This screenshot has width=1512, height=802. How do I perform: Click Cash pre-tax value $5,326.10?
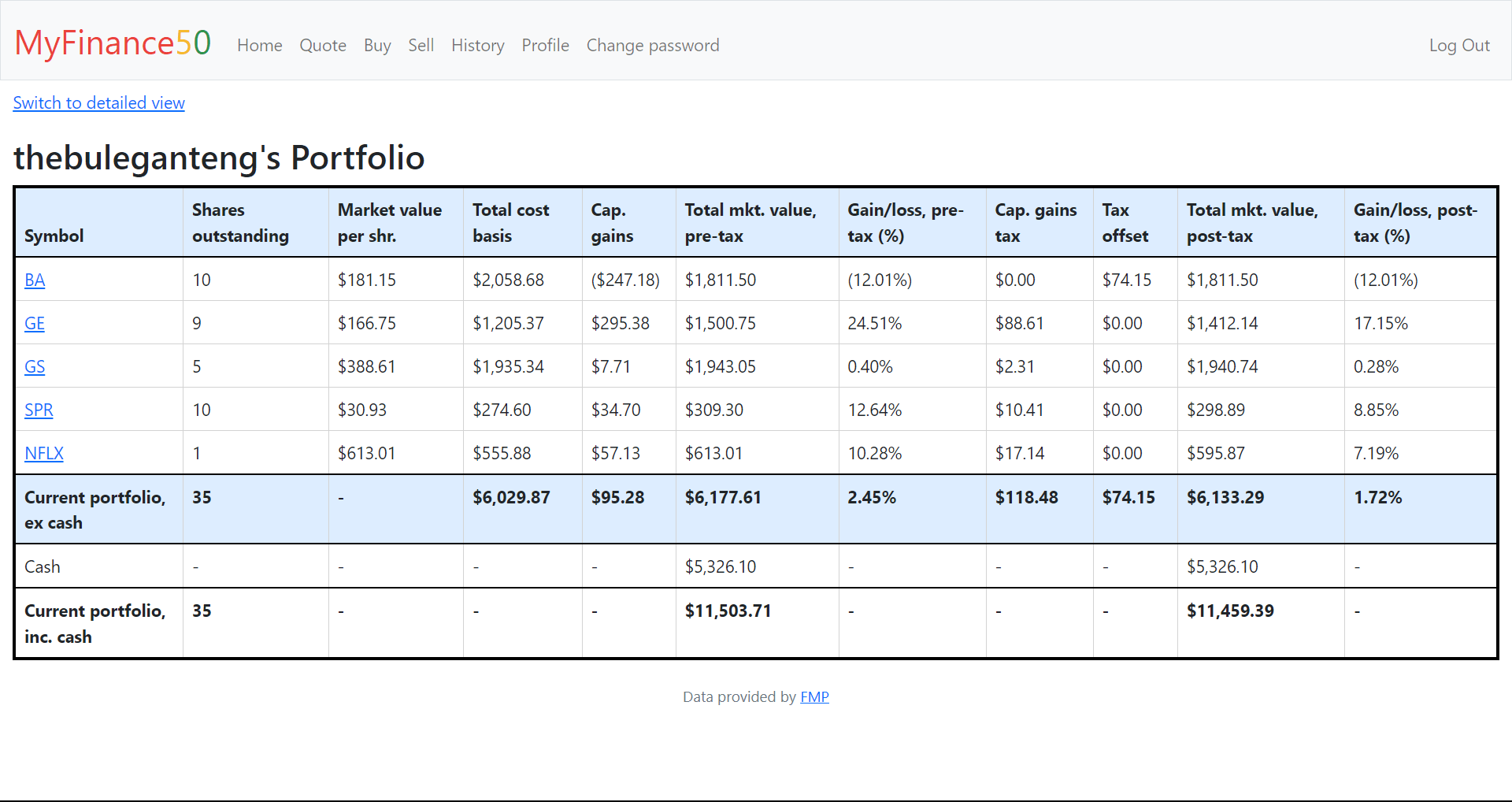coord(721,566)
